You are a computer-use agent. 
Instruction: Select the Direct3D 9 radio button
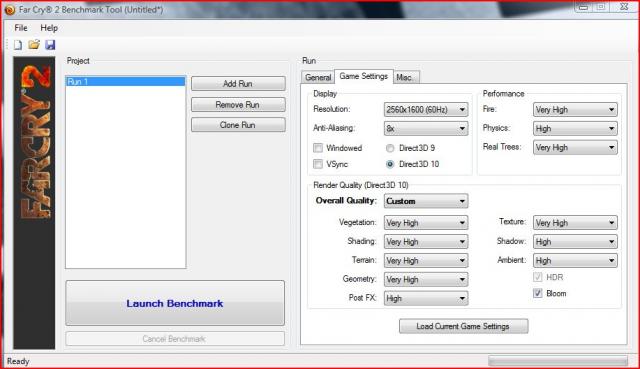390,148
